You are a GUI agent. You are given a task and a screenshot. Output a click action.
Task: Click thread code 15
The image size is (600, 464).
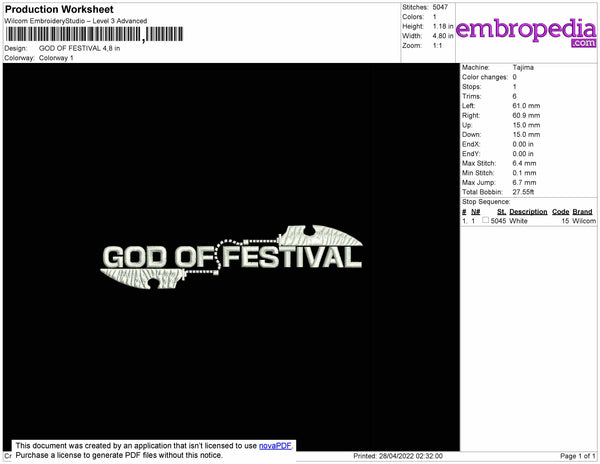pyautogui.click(x=565, y=221)
